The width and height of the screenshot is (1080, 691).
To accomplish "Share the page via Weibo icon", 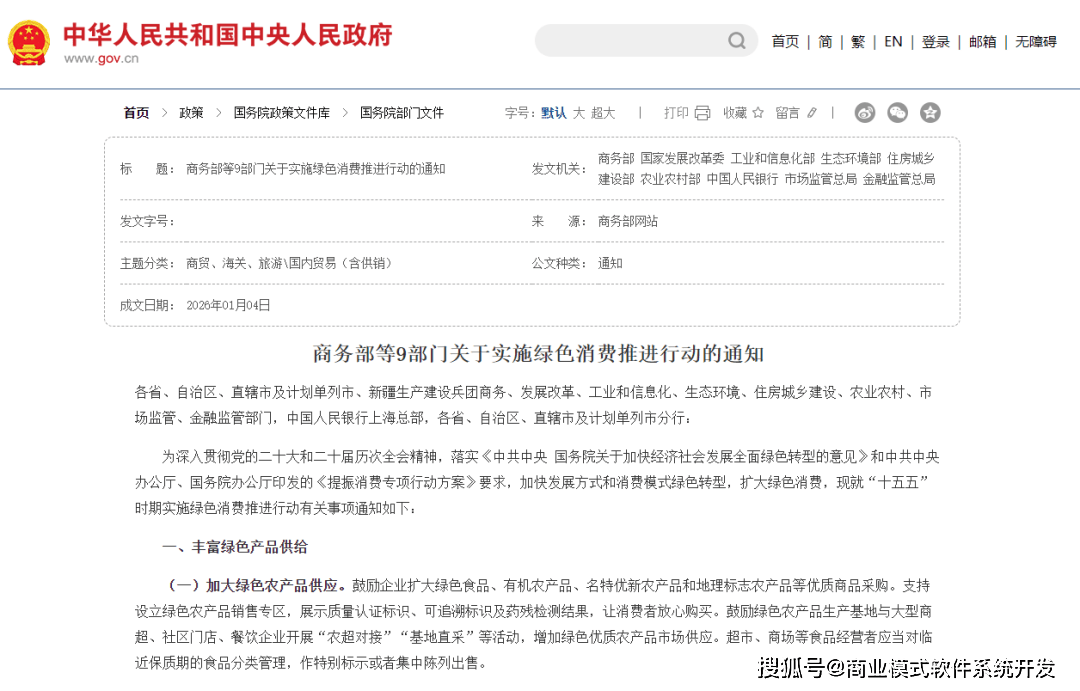I will tap(864, 113).
